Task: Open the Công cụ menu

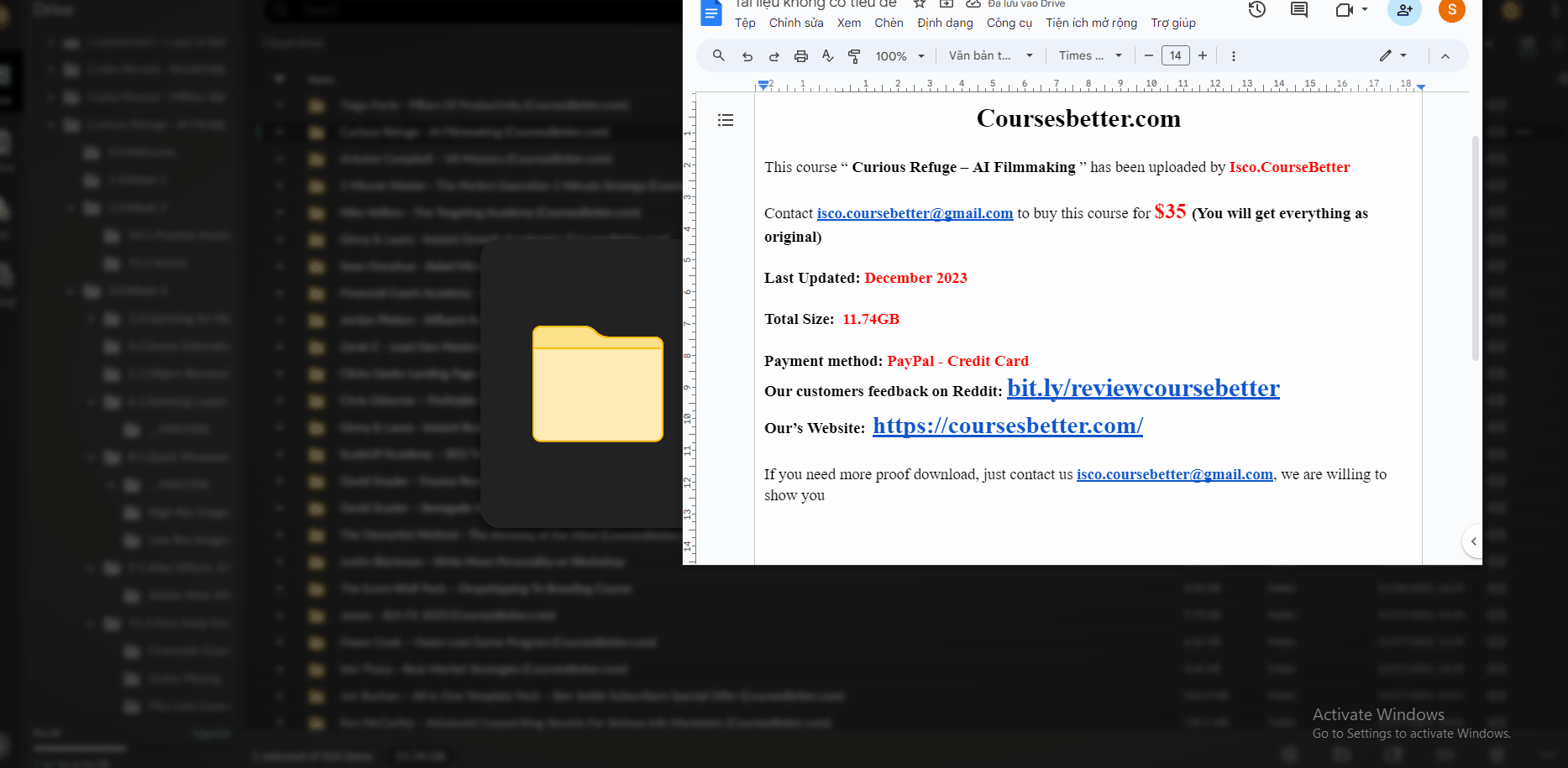Action: 1009,23
